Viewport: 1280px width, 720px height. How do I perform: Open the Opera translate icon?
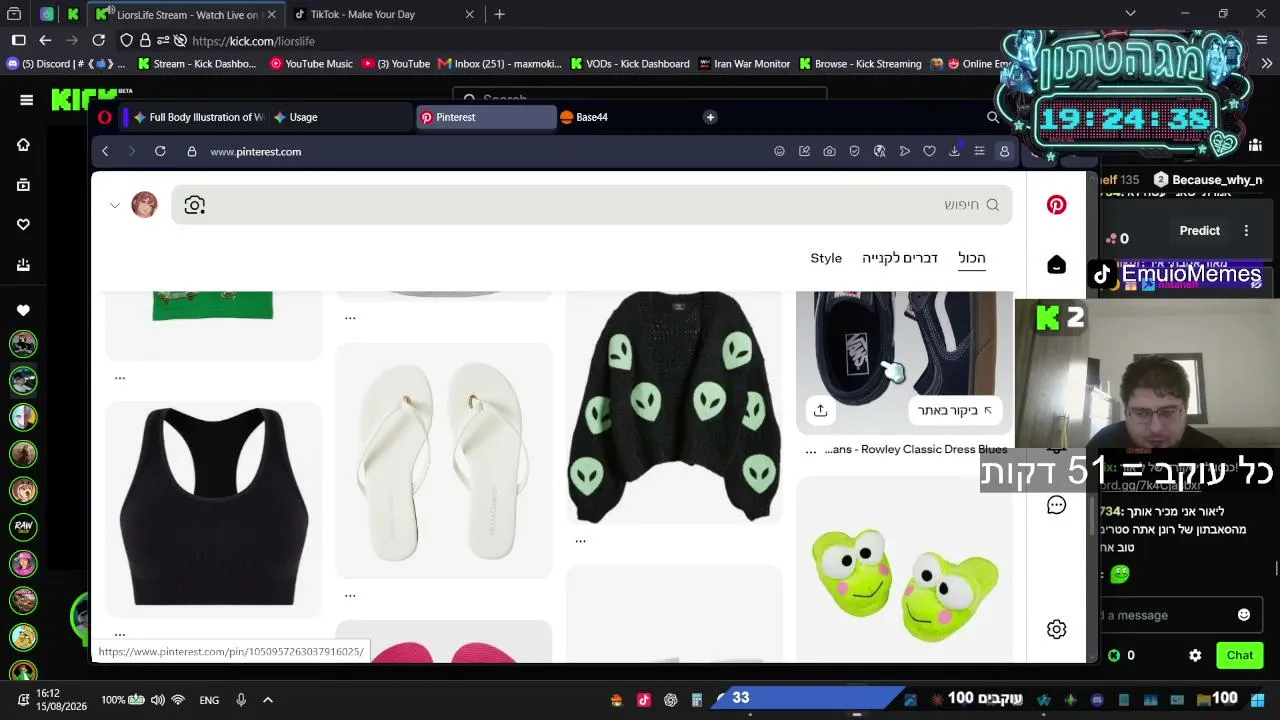(x=879, y=151)
